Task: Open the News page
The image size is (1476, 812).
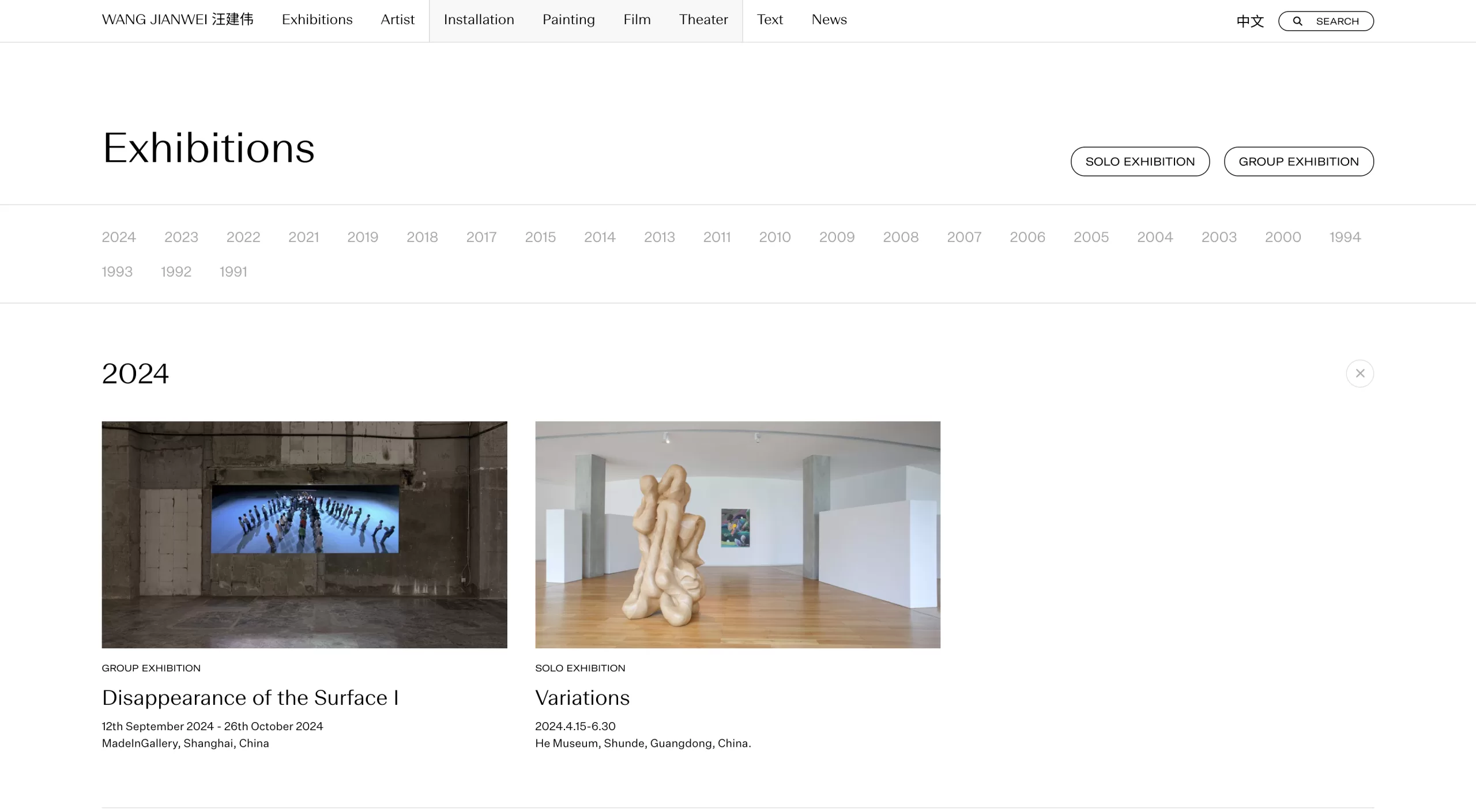Action: (829, 20)
